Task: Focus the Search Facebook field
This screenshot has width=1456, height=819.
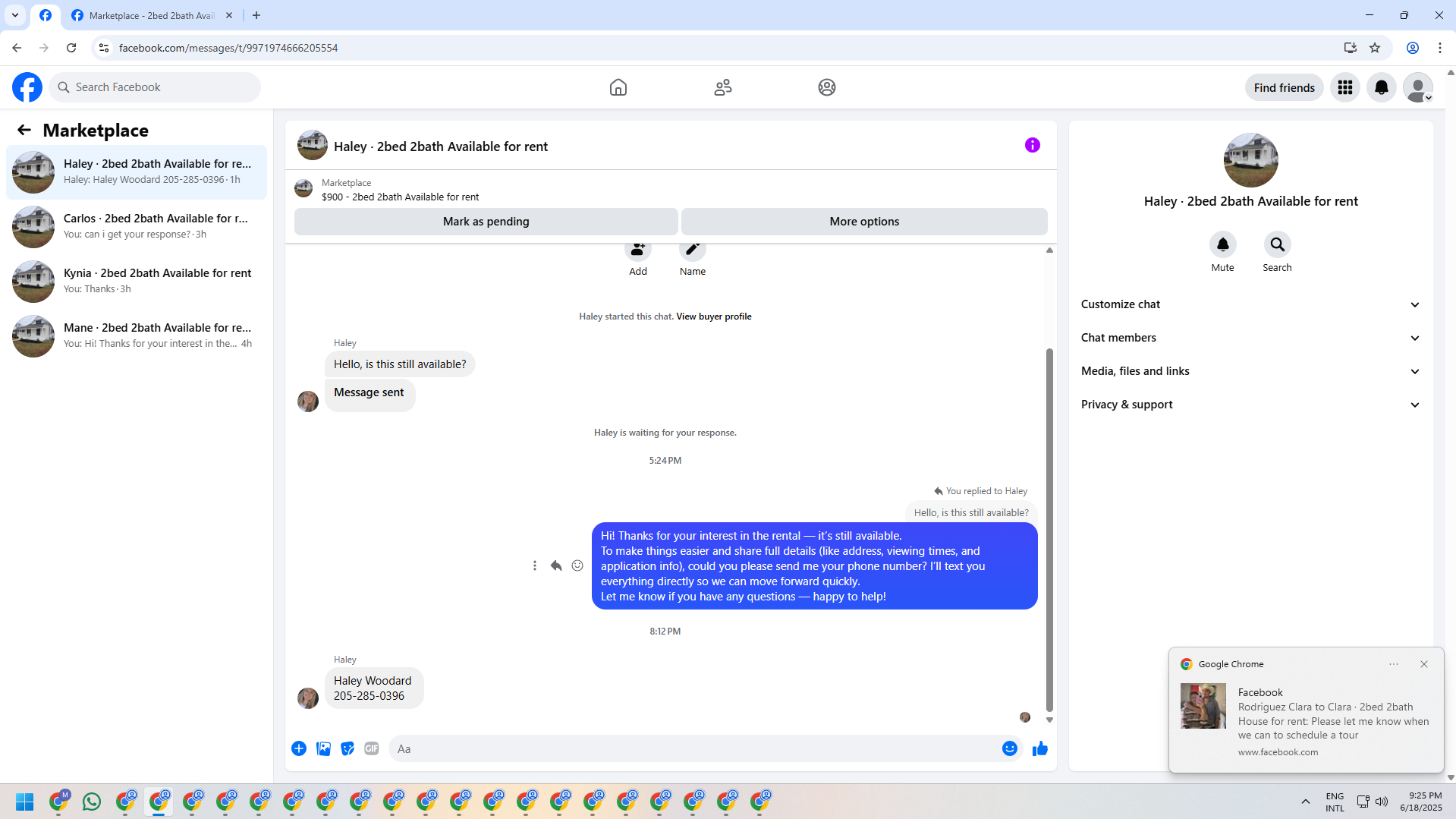Action: click(x=155, y=87)
